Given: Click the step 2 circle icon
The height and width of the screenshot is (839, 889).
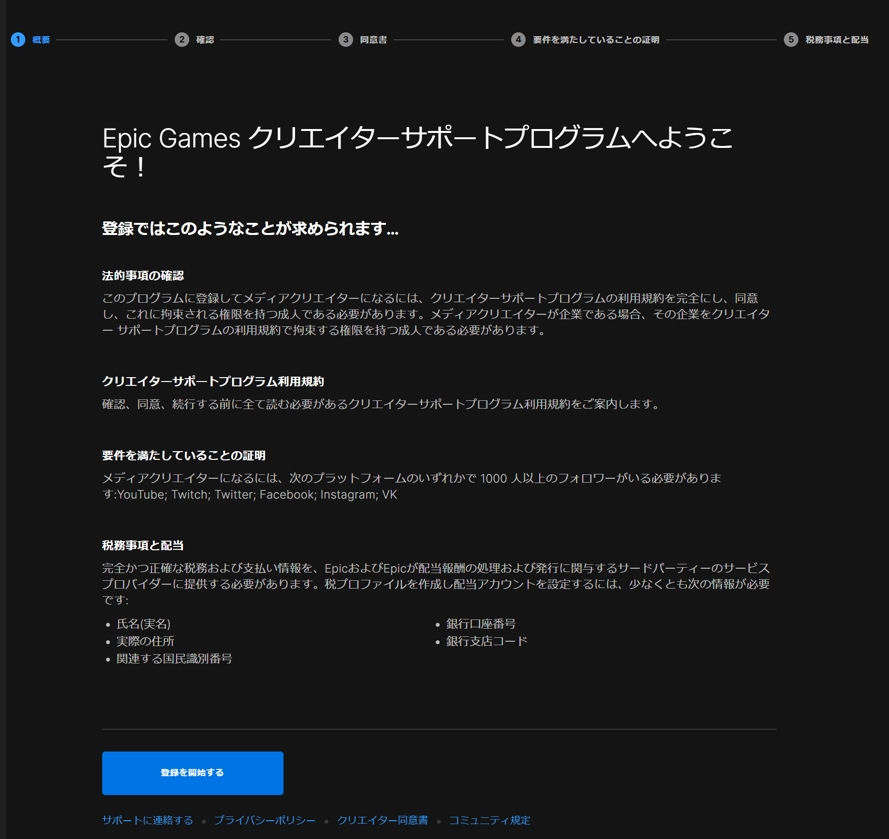Looking at the screenshot, I should click(181, 40).
